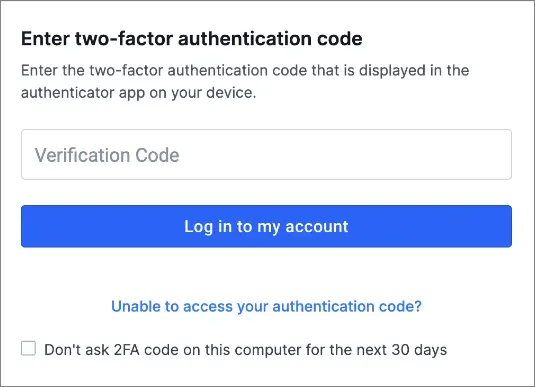535x387 pixels.
Task: Select the authentication code help link
Action: [x=266, y=306]
